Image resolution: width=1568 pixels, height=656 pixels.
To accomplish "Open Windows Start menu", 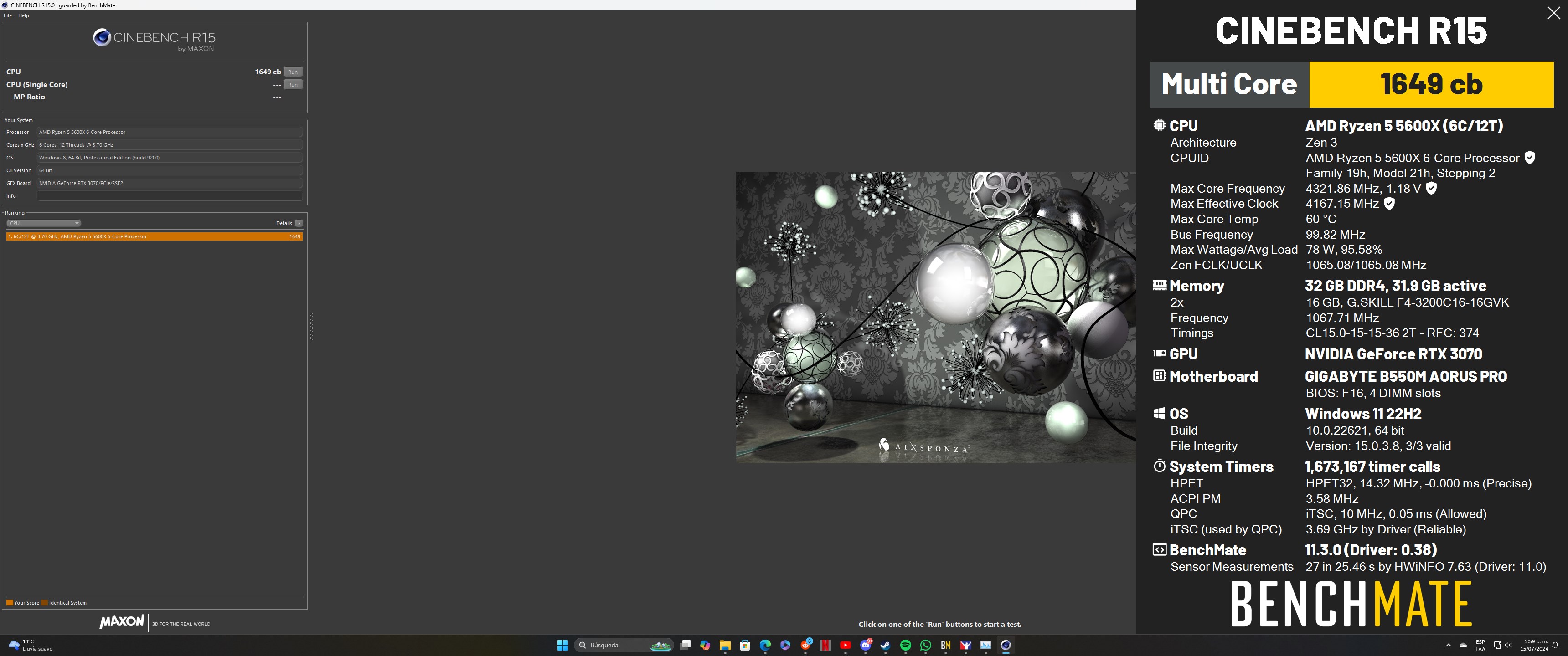I will [562, 645].
